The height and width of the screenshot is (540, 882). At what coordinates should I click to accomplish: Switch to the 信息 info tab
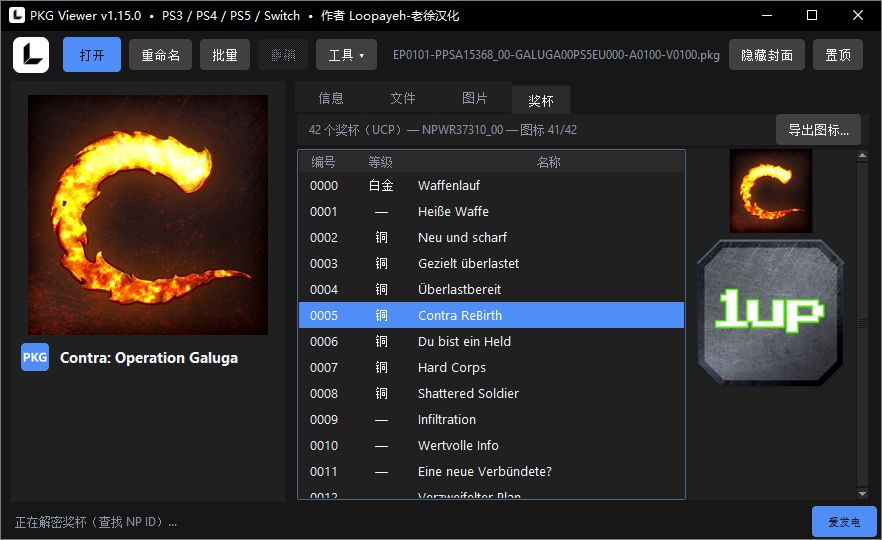(331, 98)
